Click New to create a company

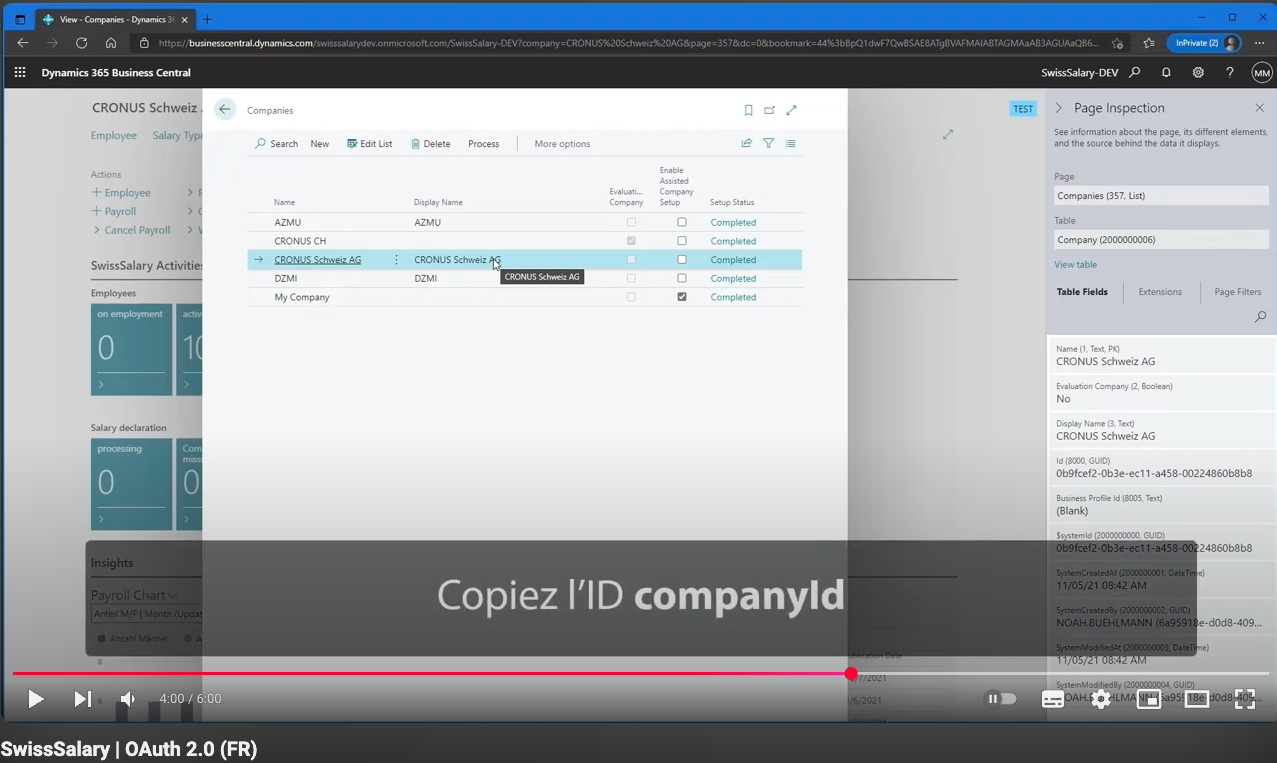tap(320, 144)
